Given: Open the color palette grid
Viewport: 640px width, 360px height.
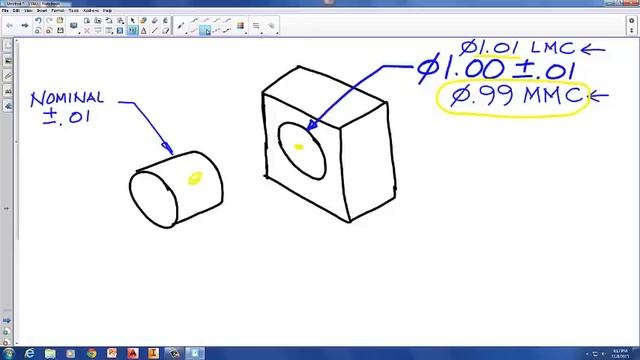Looking at the screenshot, I should (240, 26).
